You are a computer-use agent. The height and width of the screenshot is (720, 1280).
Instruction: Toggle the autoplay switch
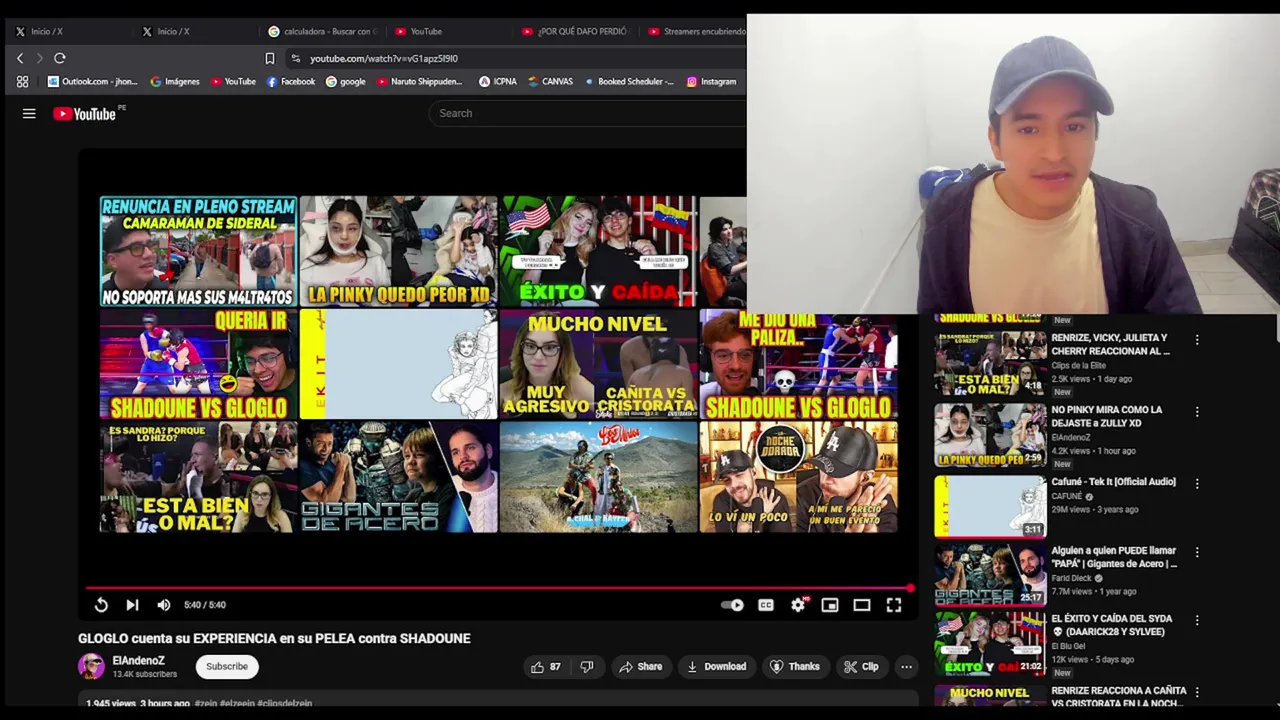732,605
